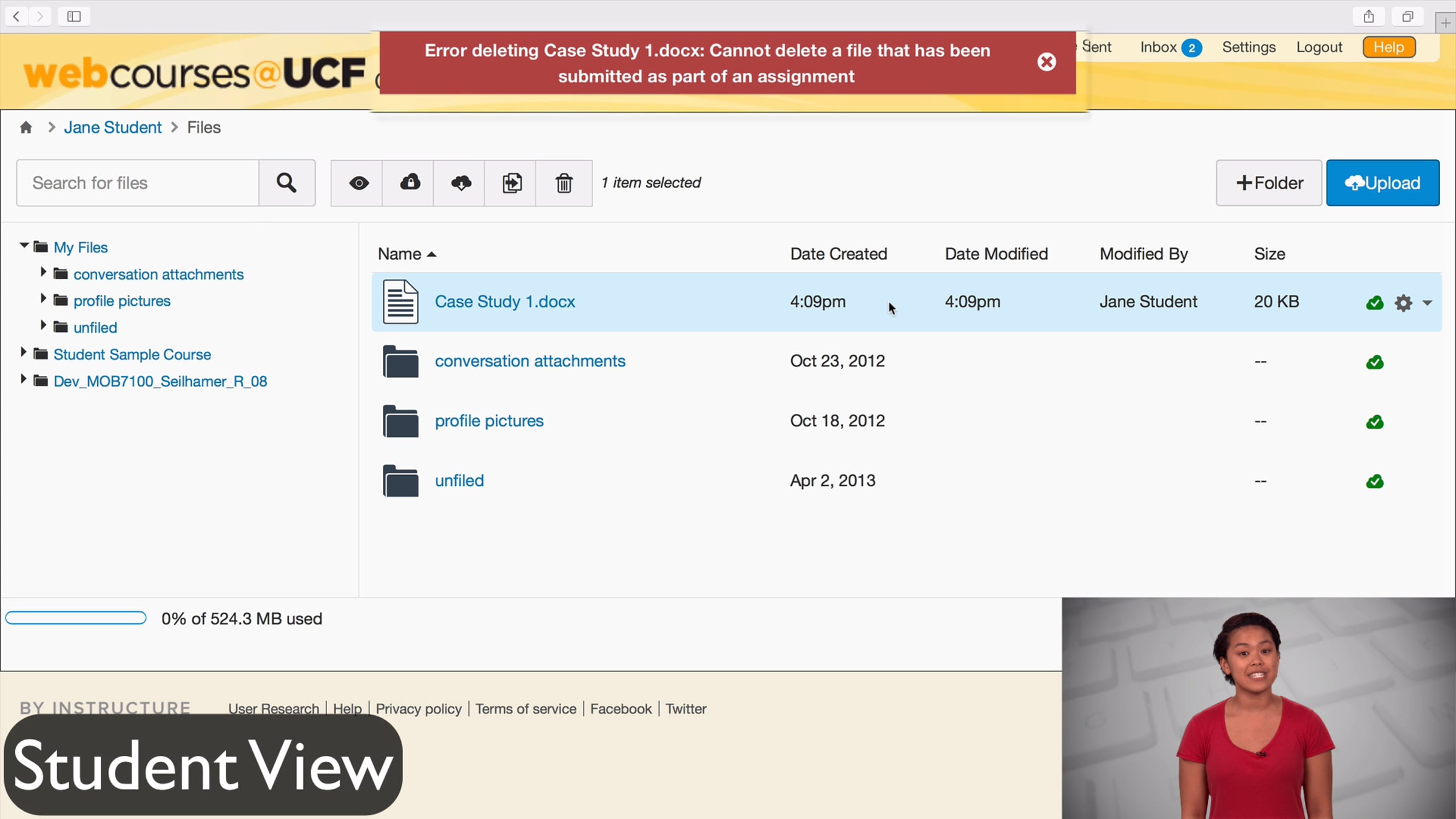The height and width of the screenshot is (819, 1456).
Task: Click the view file eye icon
Action: (358, 183)
